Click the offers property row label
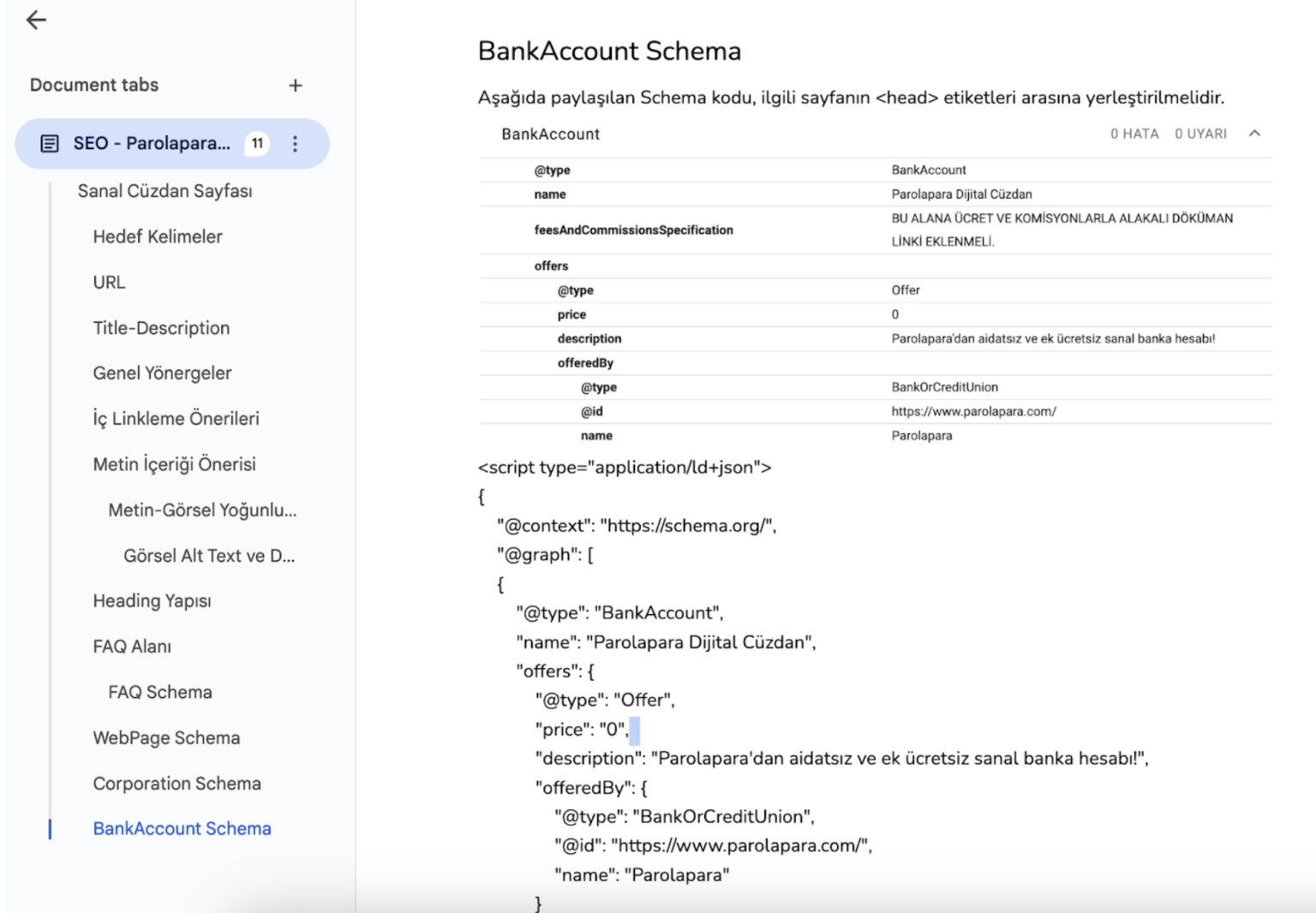 pos(551,266)
